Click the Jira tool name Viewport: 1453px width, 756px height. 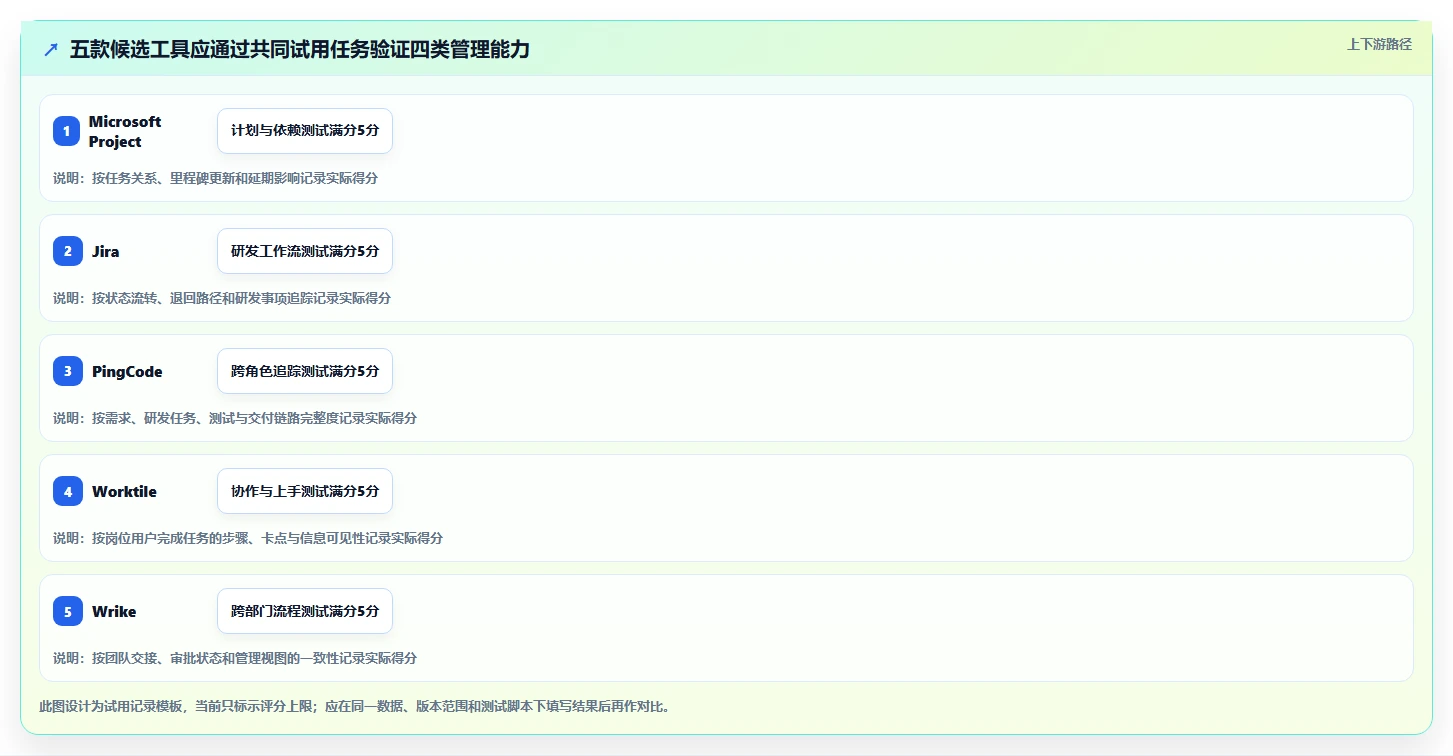(x=105, y=251)
